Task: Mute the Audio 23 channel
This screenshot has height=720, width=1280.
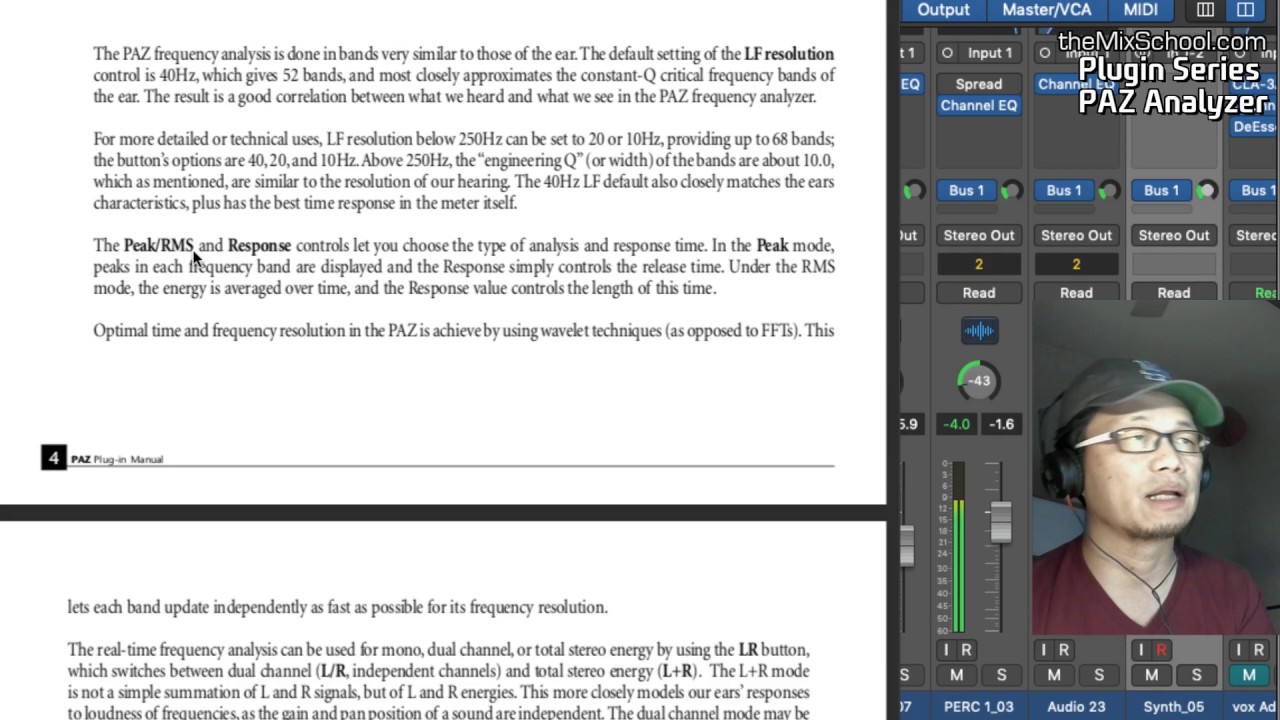Action: [x=1054, y=675]
